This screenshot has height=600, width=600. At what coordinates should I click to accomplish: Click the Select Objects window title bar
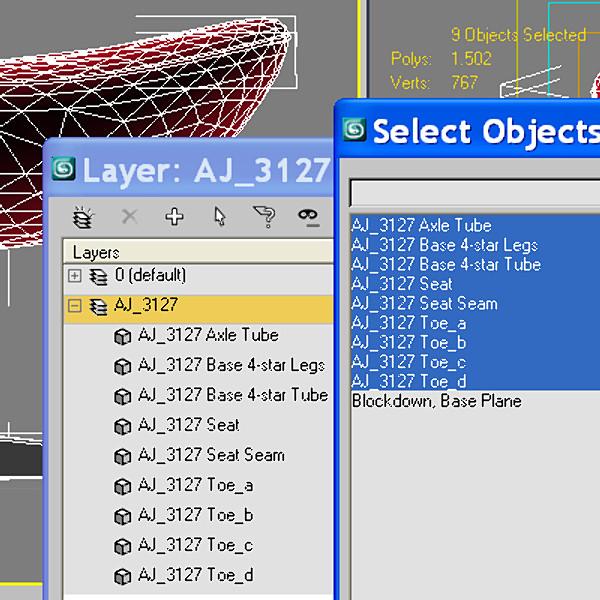(468, 130)
